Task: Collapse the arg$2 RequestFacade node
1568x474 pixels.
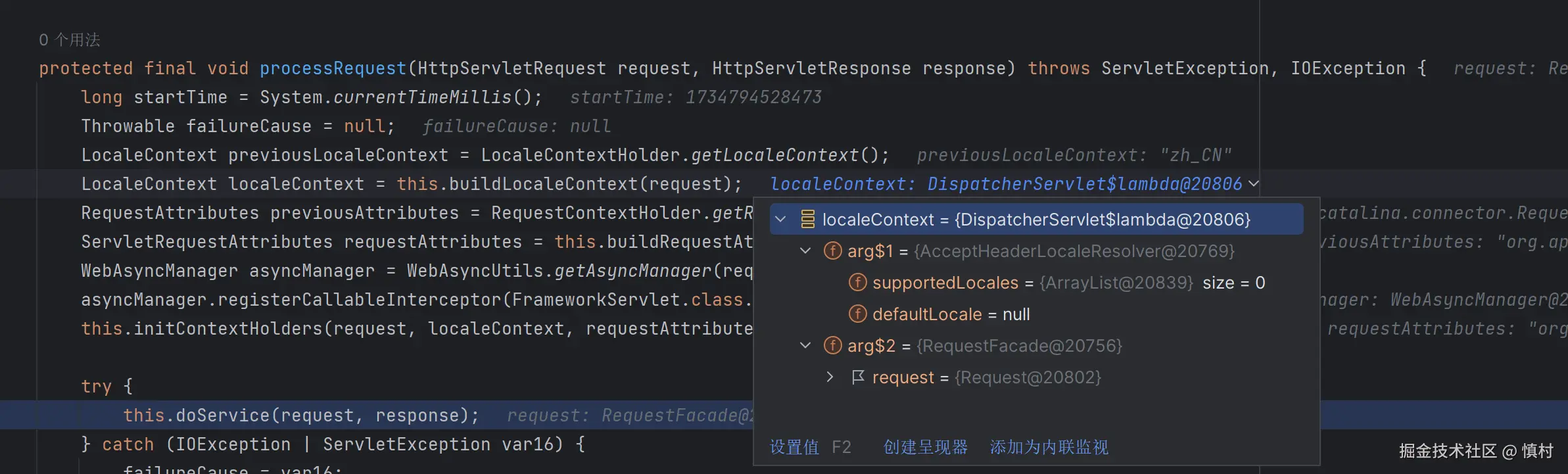Action: tap(805, 346)
